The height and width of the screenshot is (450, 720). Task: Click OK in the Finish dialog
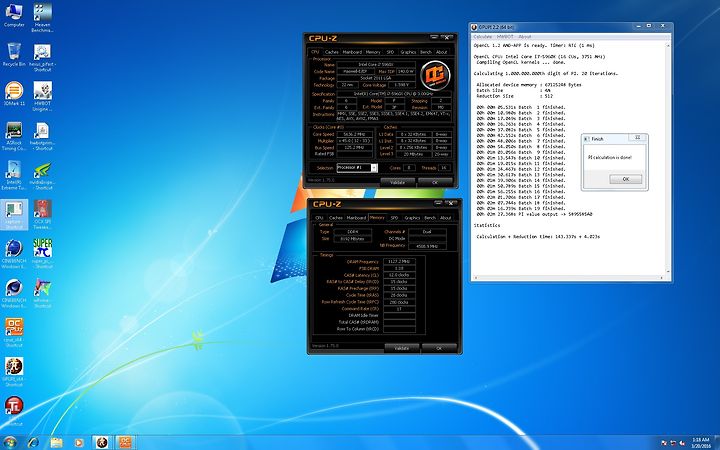pos(625,179)
